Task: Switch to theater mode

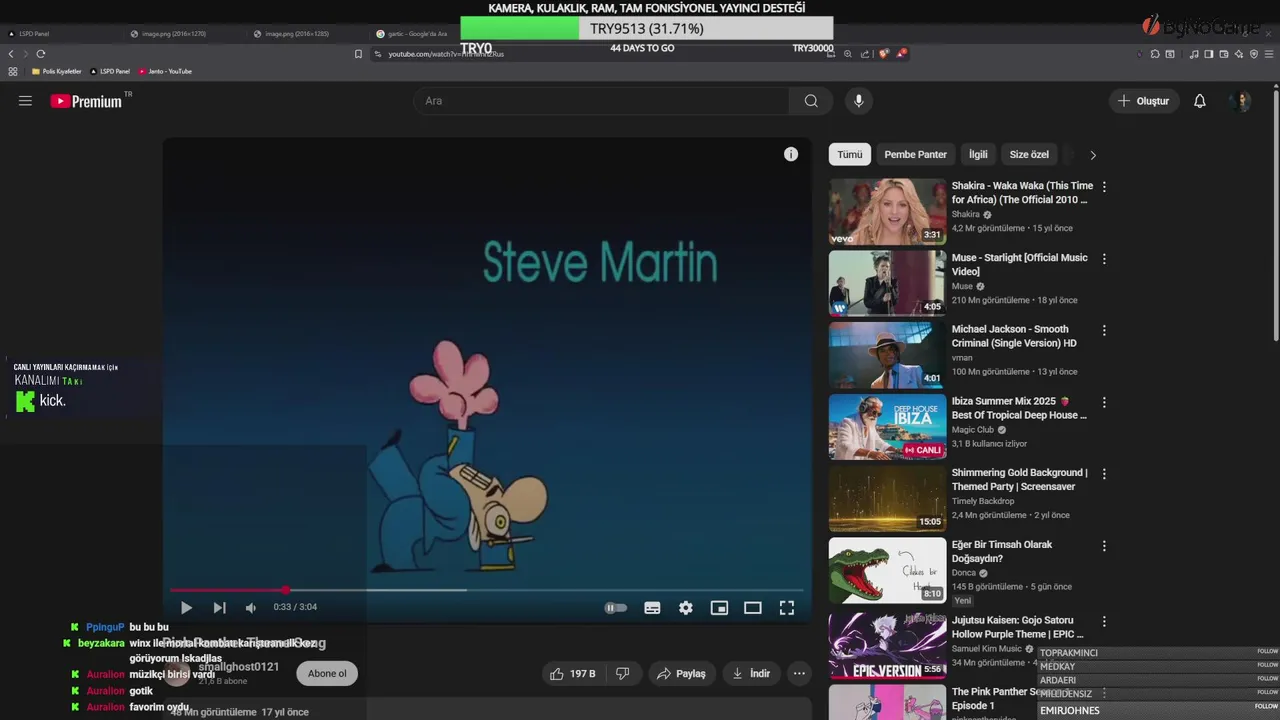Action: click(753, 607)
